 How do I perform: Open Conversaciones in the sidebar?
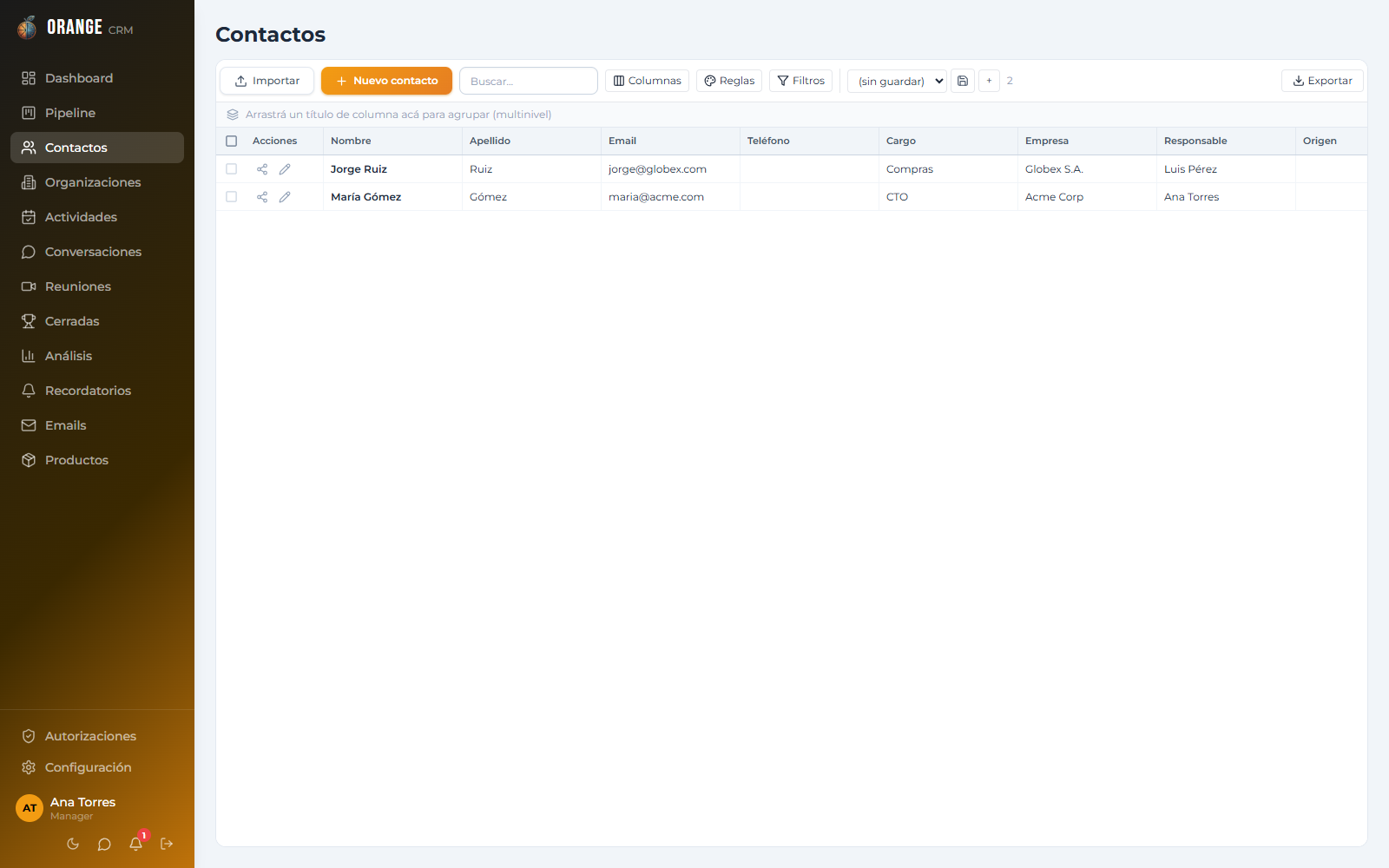pos(97,252)
